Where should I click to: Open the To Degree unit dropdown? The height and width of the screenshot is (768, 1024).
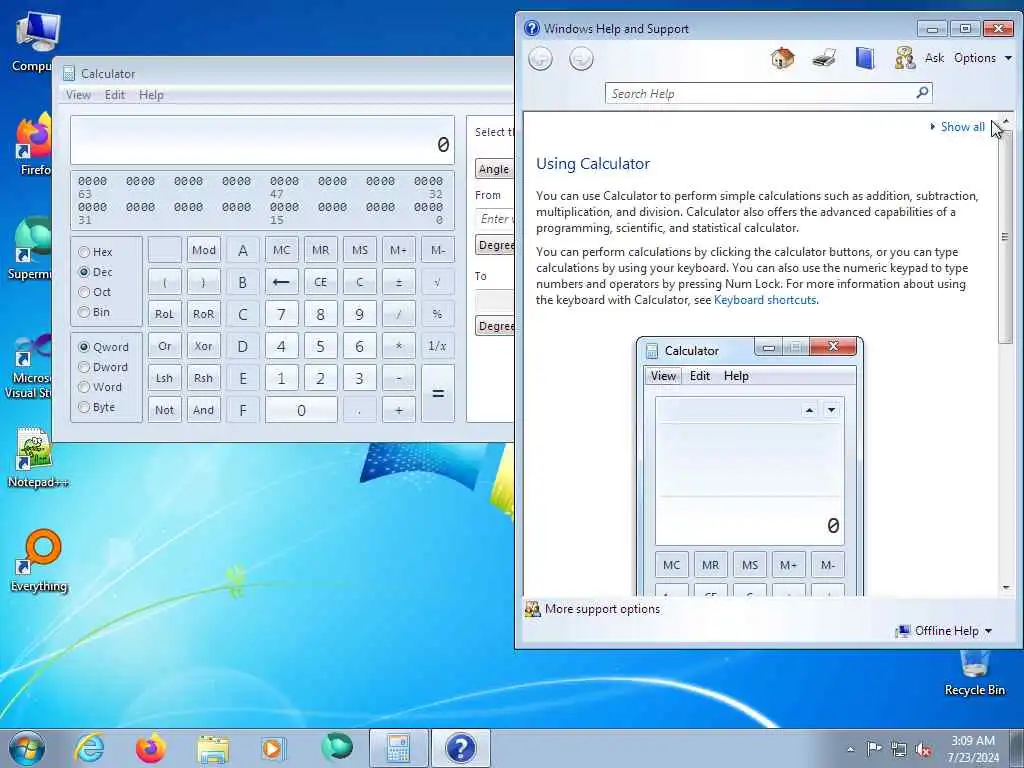(x=495, y=325)
